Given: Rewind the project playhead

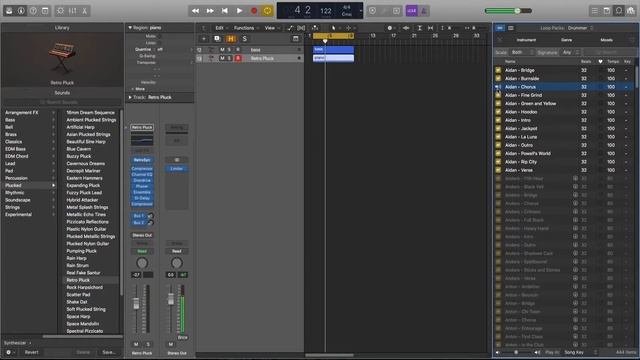Looking at the screenshot, I should tap(196, 11).
